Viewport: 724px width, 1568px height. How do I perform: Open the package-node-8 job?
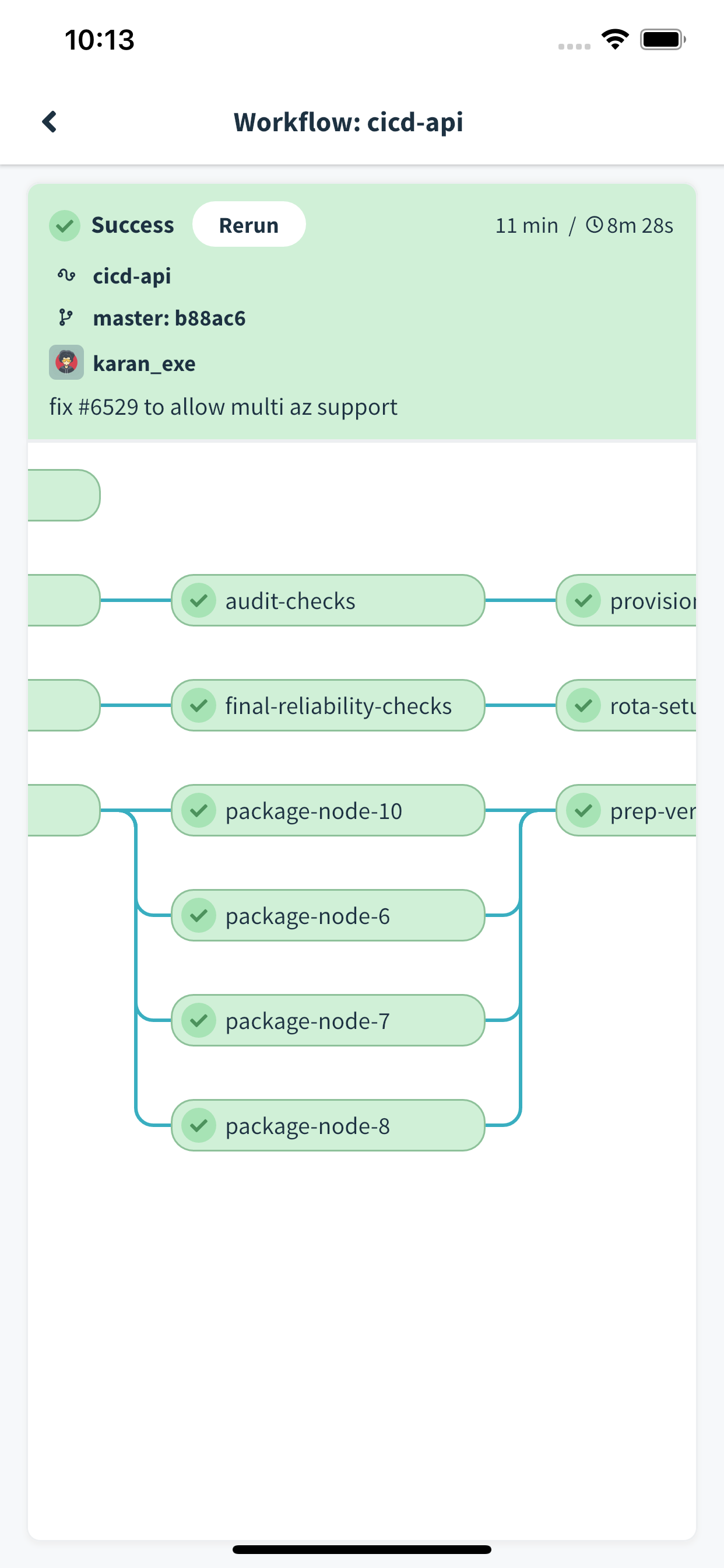[328, 1125]
